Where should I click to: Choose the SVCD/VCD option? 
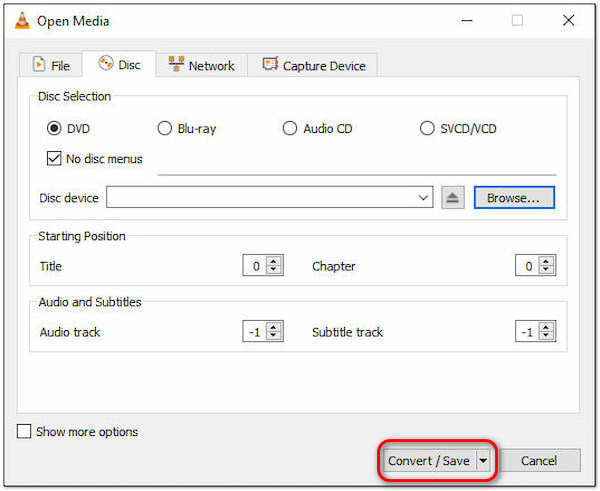[427, 128]
